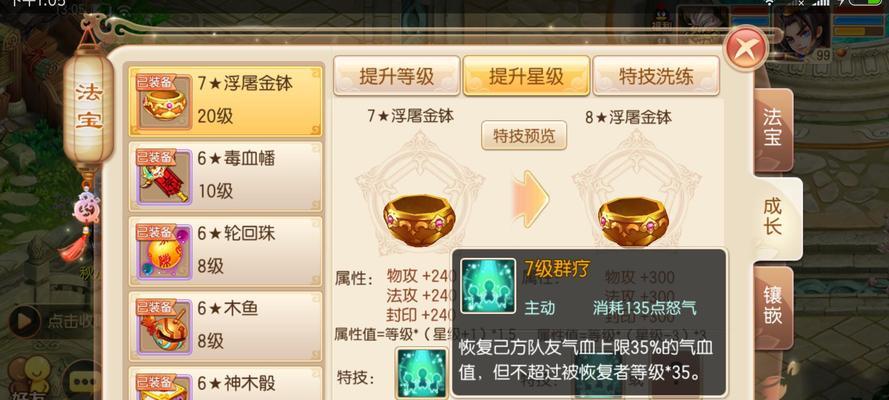Click the 特技预览 button
889x400 pixels.
(524, 135)
